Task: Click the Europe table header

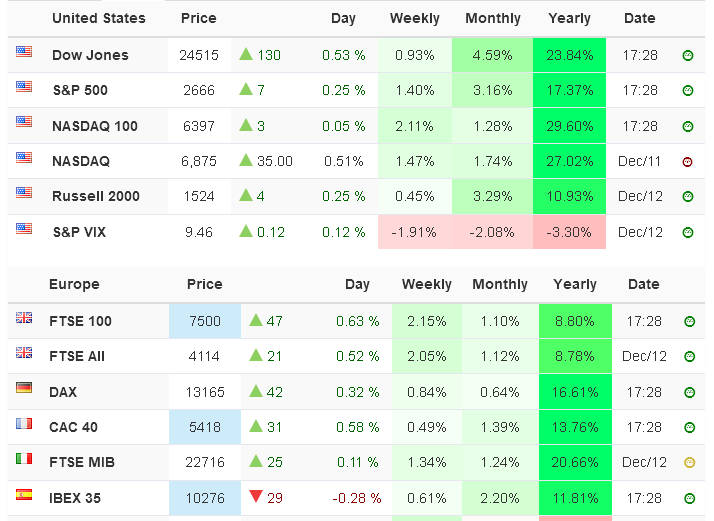Action: coord(74,284)
